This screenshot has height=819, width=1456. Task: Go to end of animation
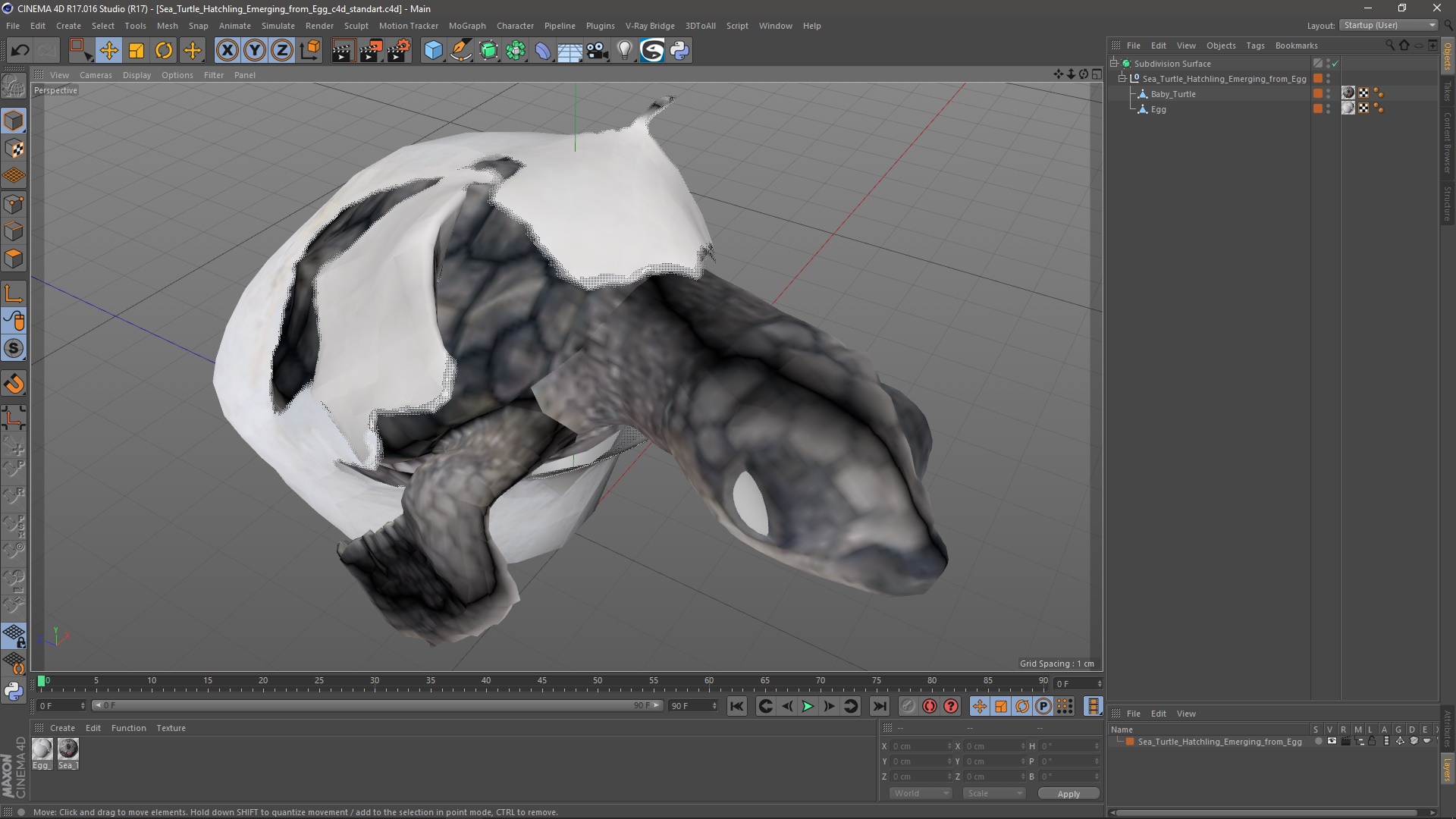879,706
